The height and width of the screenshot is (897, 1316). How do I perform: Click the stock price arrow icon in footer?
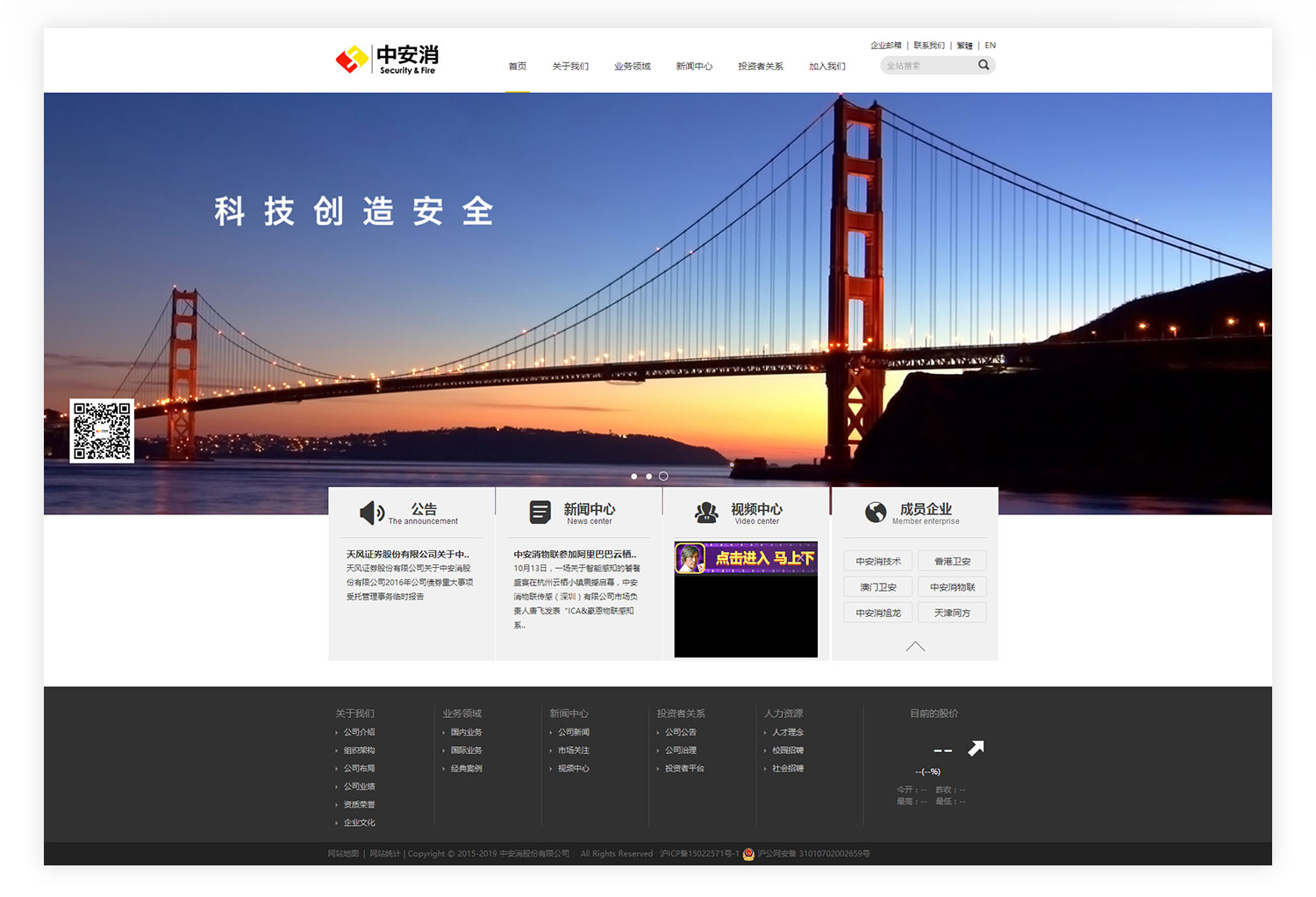[x=976, y=747]
